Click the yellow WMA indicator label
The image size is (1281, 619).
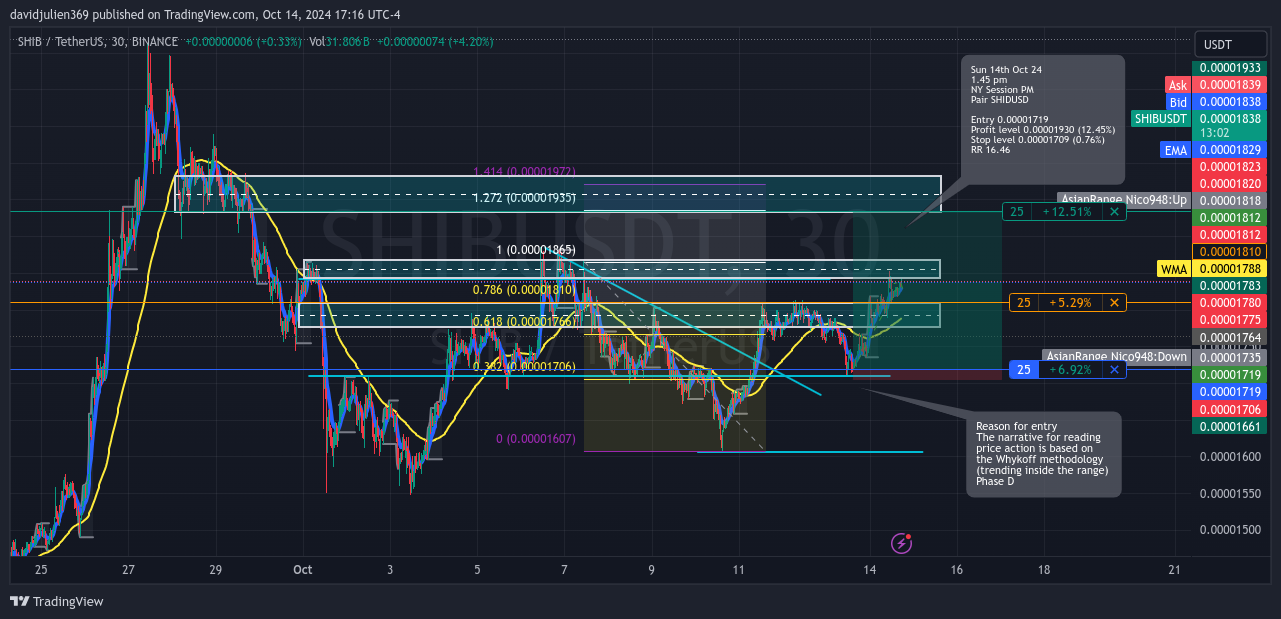click(x=1173, y=269)
